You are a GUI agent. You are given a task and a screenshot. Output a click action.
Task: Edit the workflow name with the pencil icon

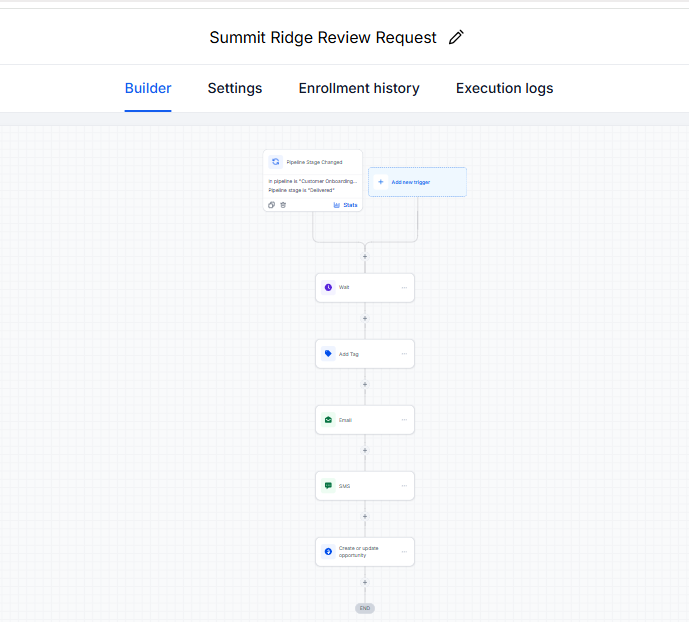(456, 37)
